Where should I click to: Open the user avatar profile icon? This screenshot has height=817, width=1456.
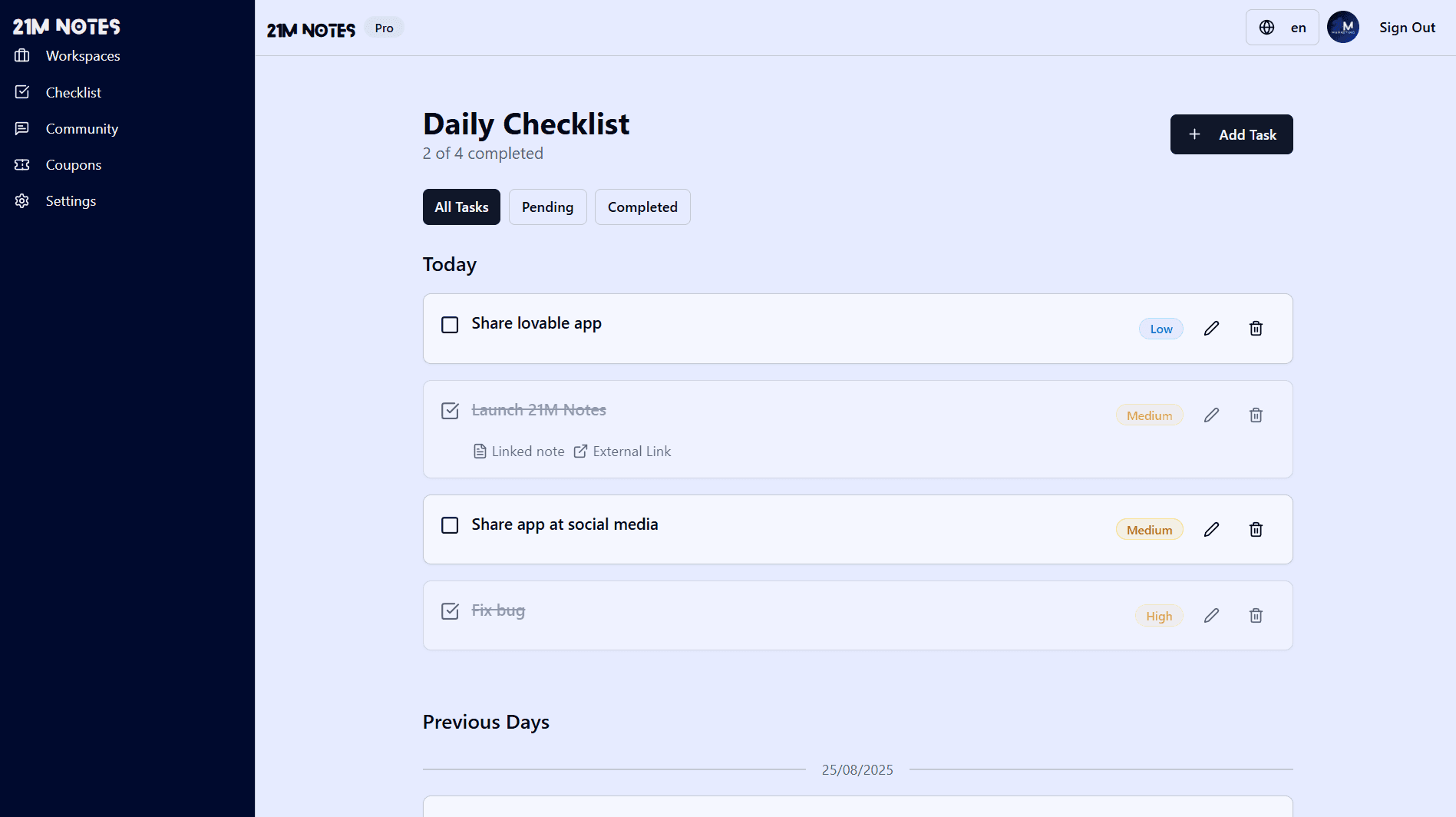[x=1342, y=28]
